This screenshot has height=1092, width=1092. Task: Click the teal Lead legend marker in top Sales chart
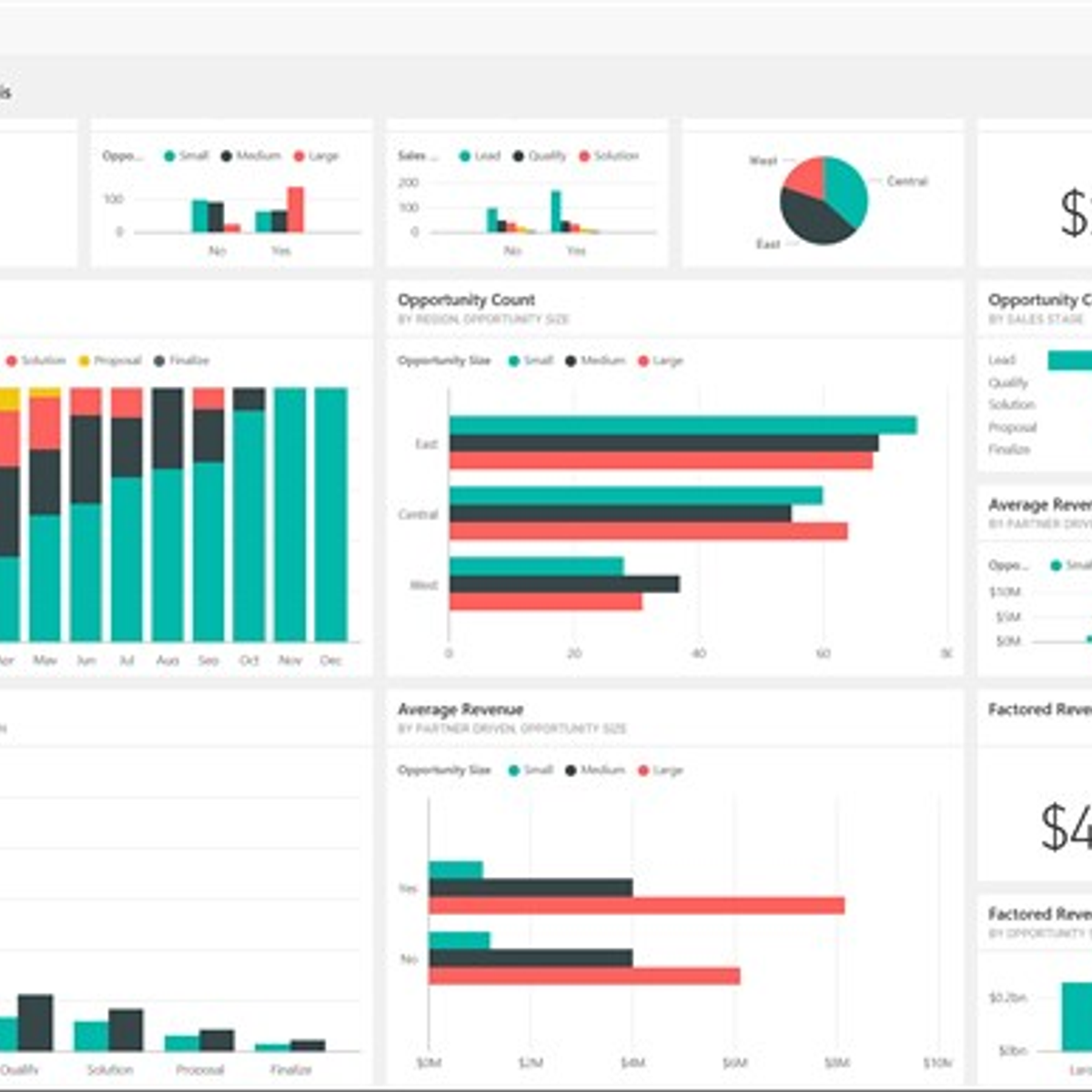(464, 157)
